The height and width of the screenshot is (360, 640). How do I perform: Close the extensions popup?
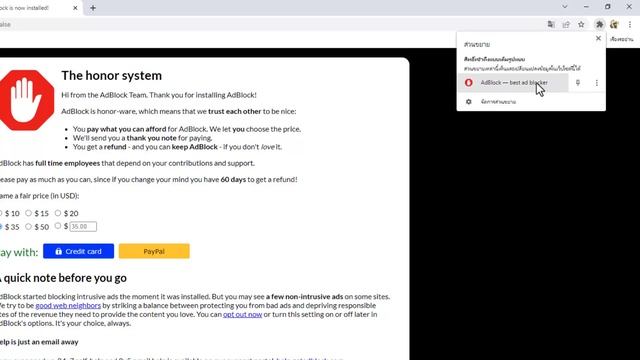(598, 38)
